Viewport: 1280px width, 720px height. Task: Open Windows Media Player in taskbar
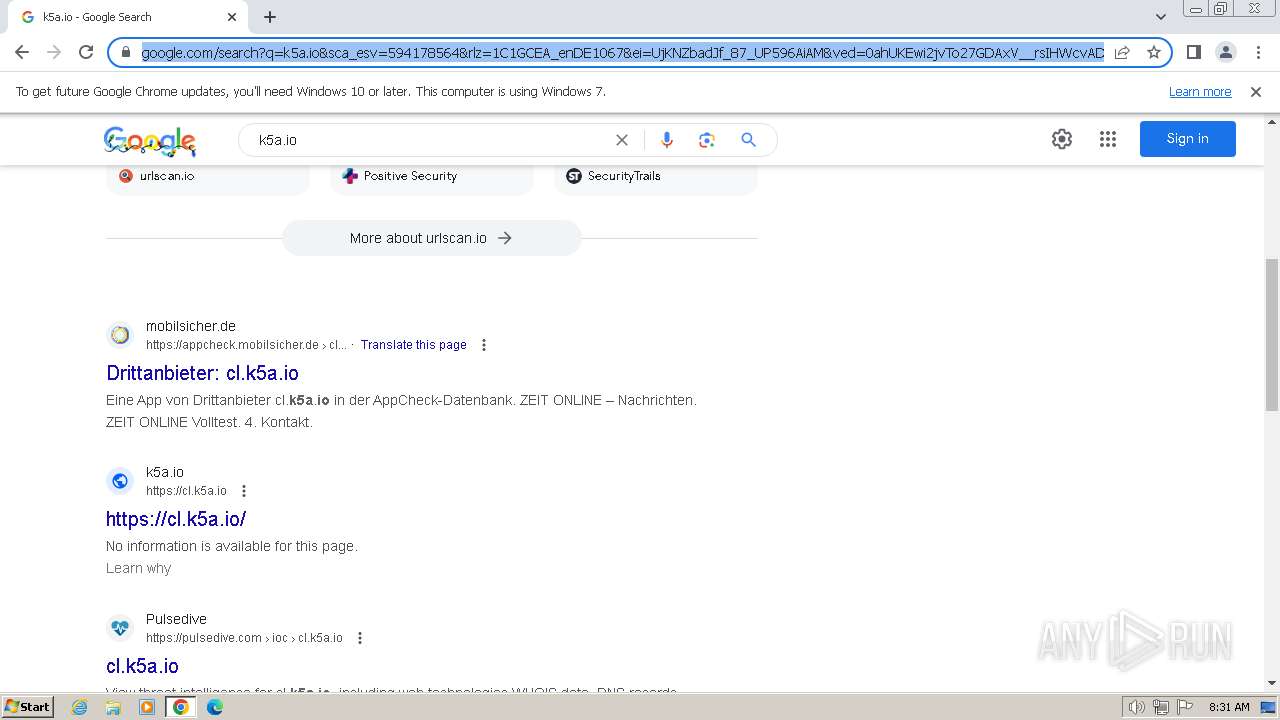pos(147,707)
